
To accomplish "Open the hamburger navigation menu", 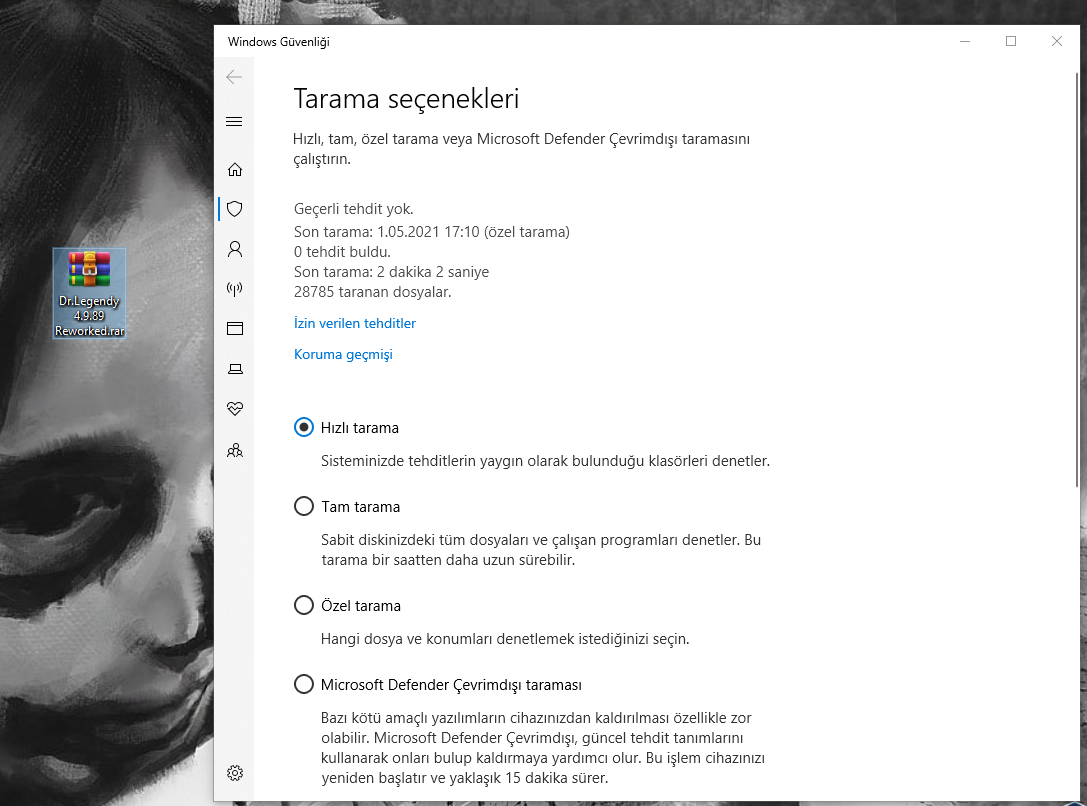I will pyautogui.click(x=234, y=121).
